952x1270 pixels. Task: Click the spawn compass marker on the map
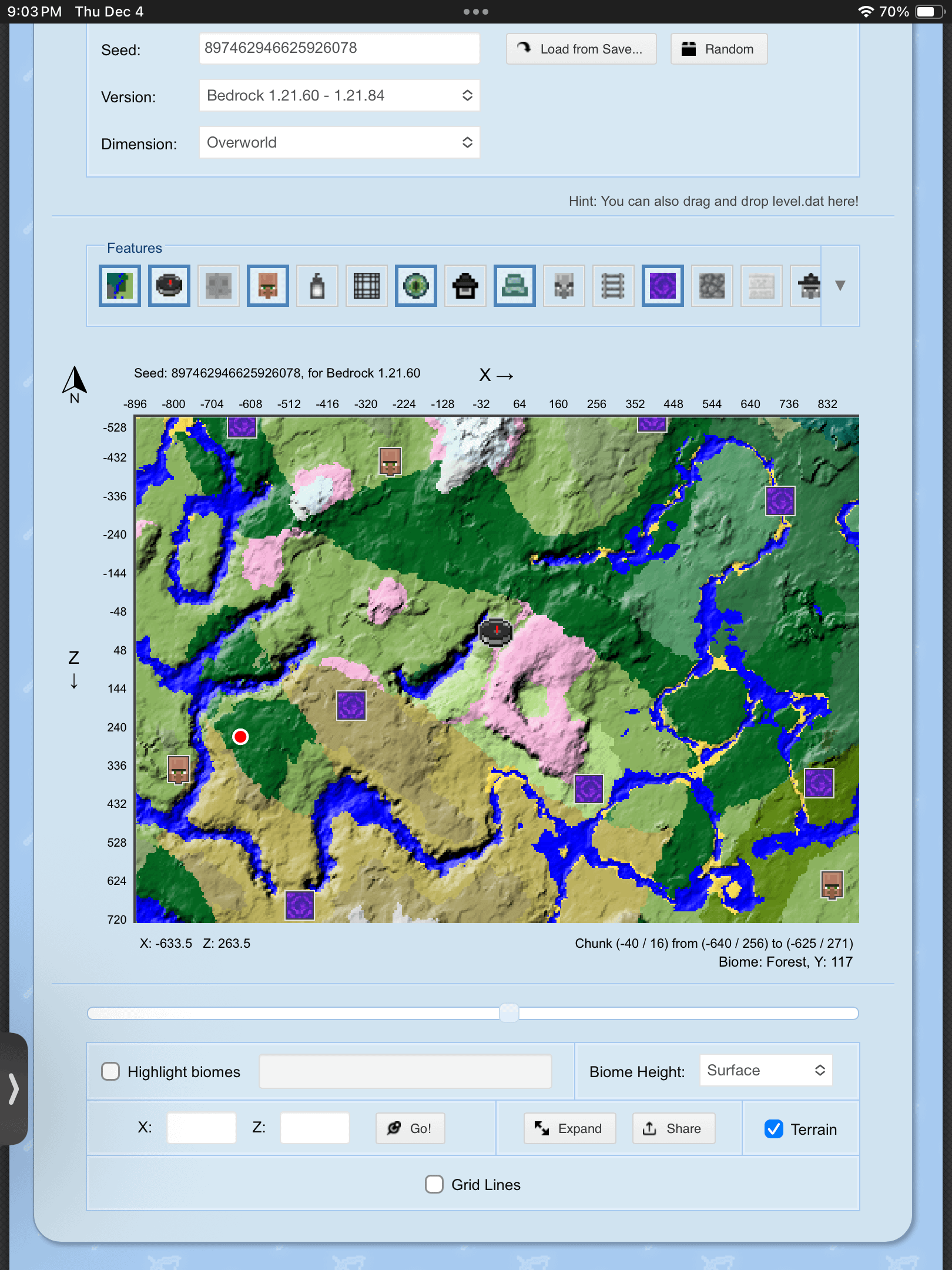[496, 632]
